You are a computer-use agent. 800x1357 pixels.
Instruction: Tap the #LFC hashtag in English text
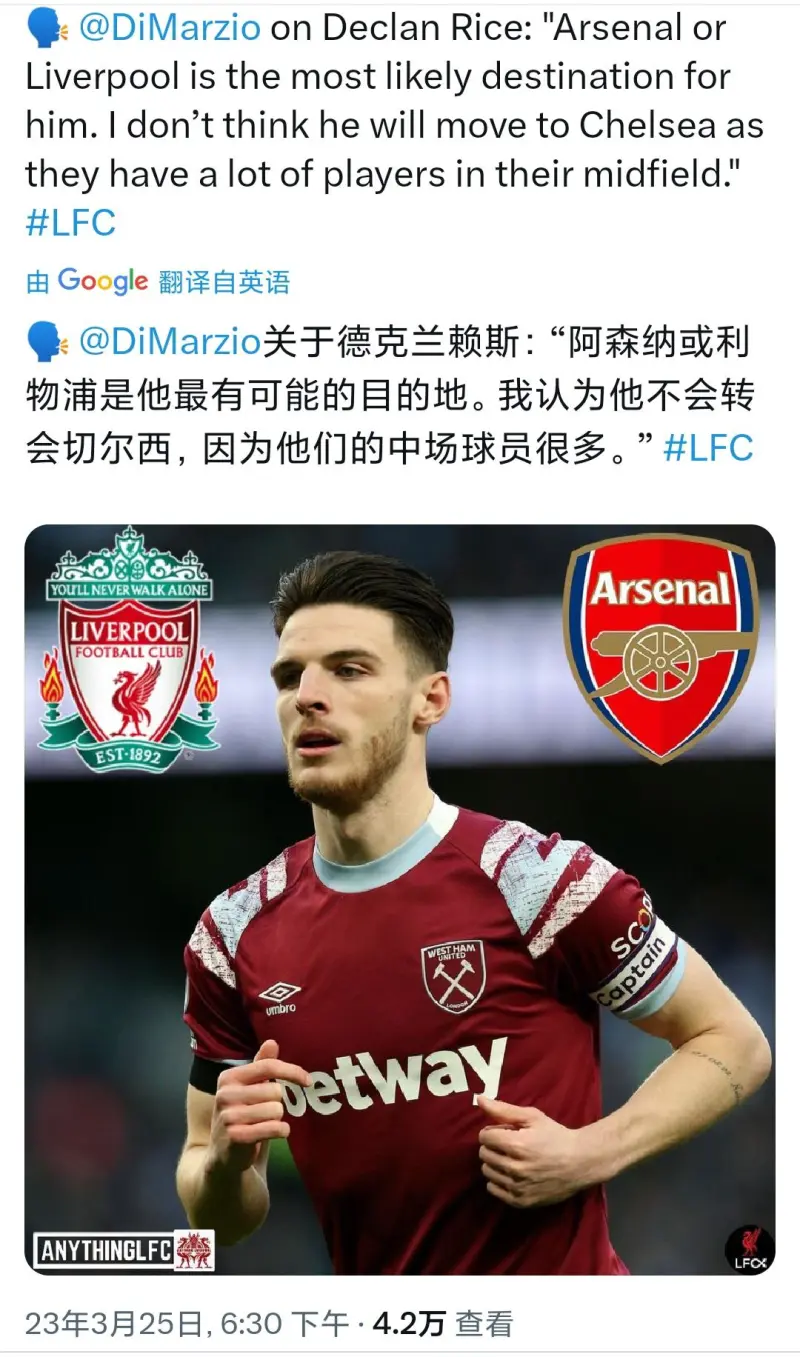point(71,222)
